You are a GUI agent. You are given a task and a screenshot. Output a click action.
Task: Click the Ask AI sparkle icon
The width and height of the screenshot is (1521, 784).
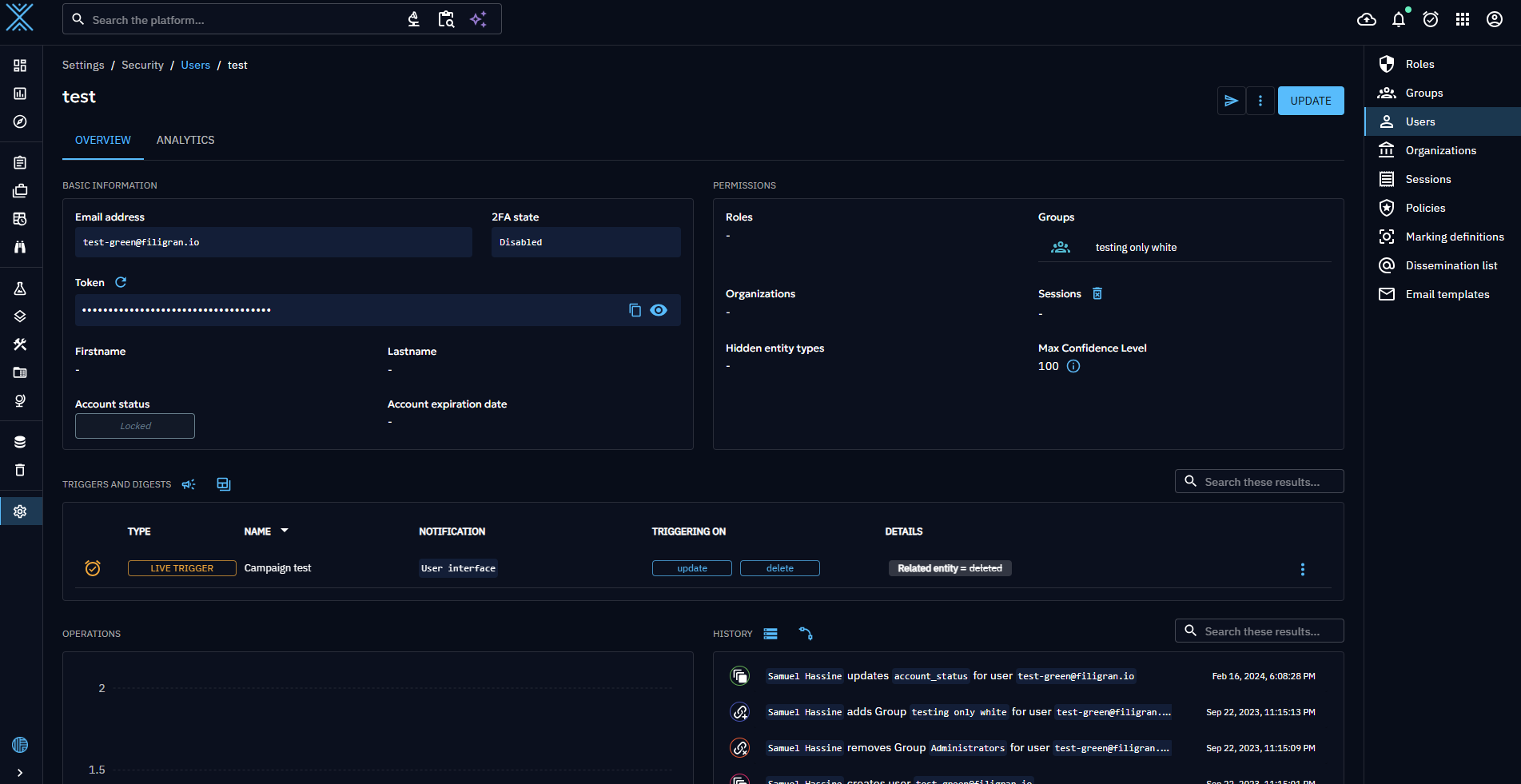click(478, 19)
